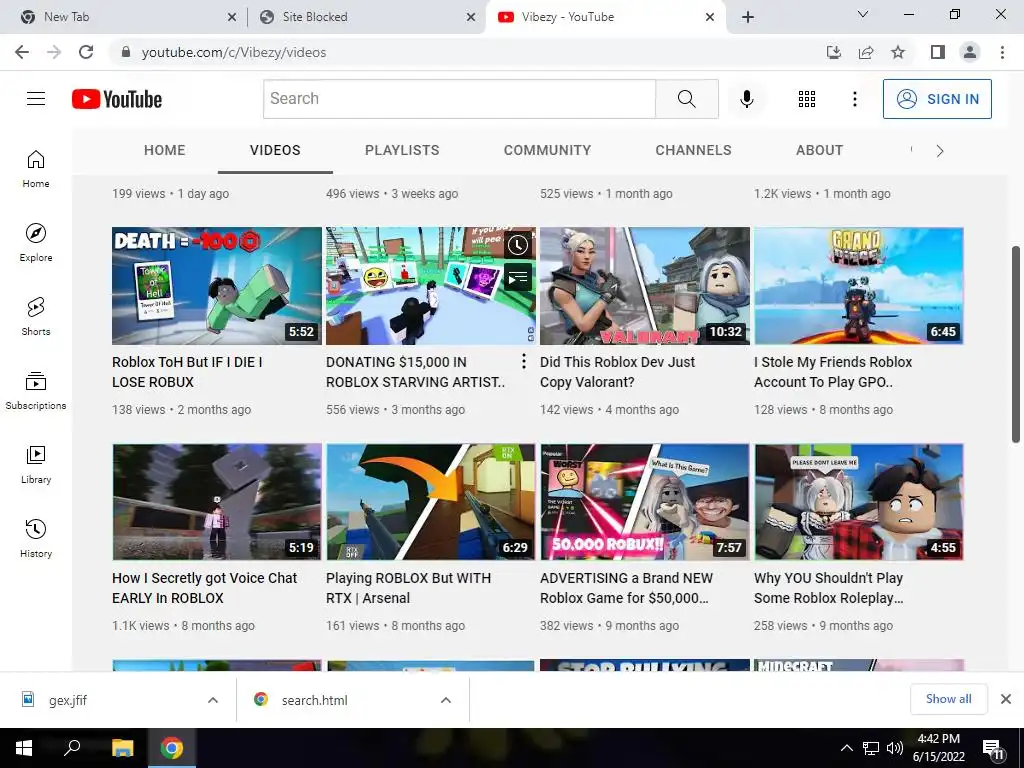
Task: Open YouTube settings three-dot menu
Action: pos(854,99)
